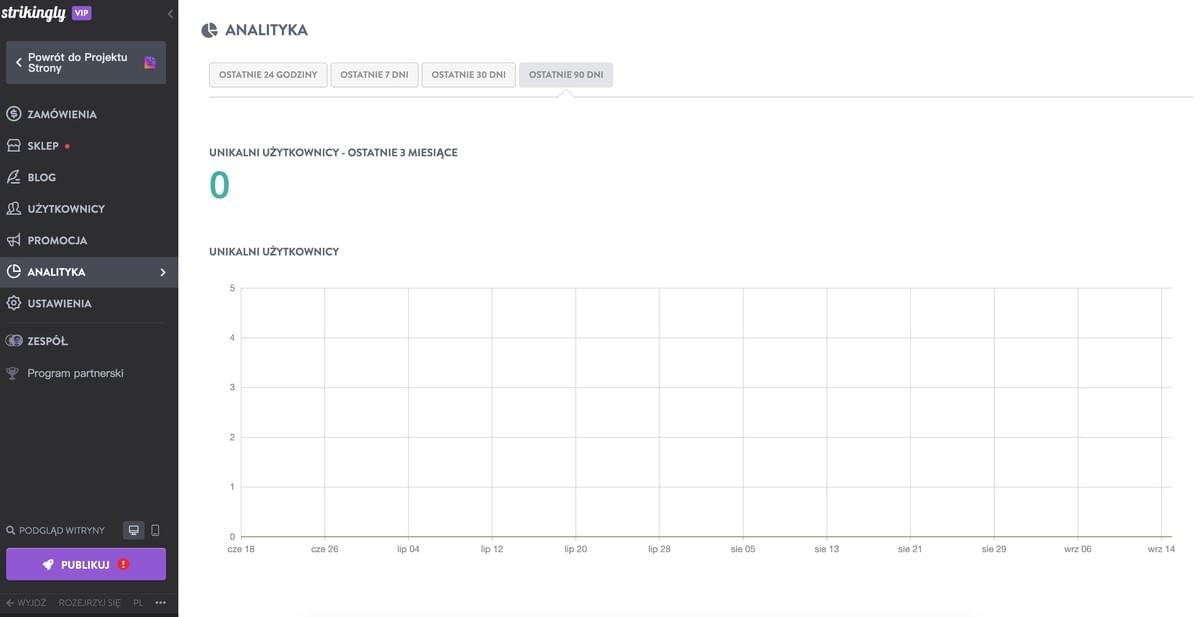
Task: Select the Ostatnie 7 dni tab
Action: click(374, 75)
